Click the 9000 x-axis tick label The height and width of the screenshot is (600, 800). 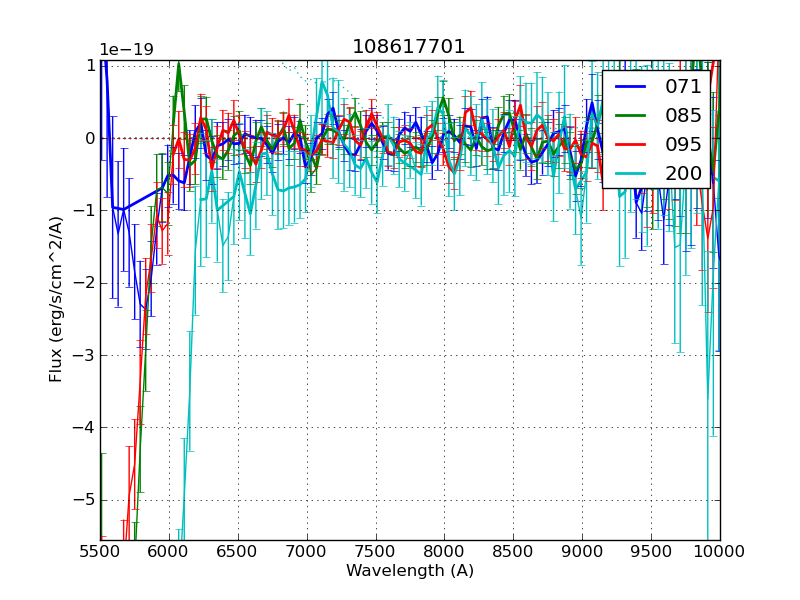coord(581,551)
